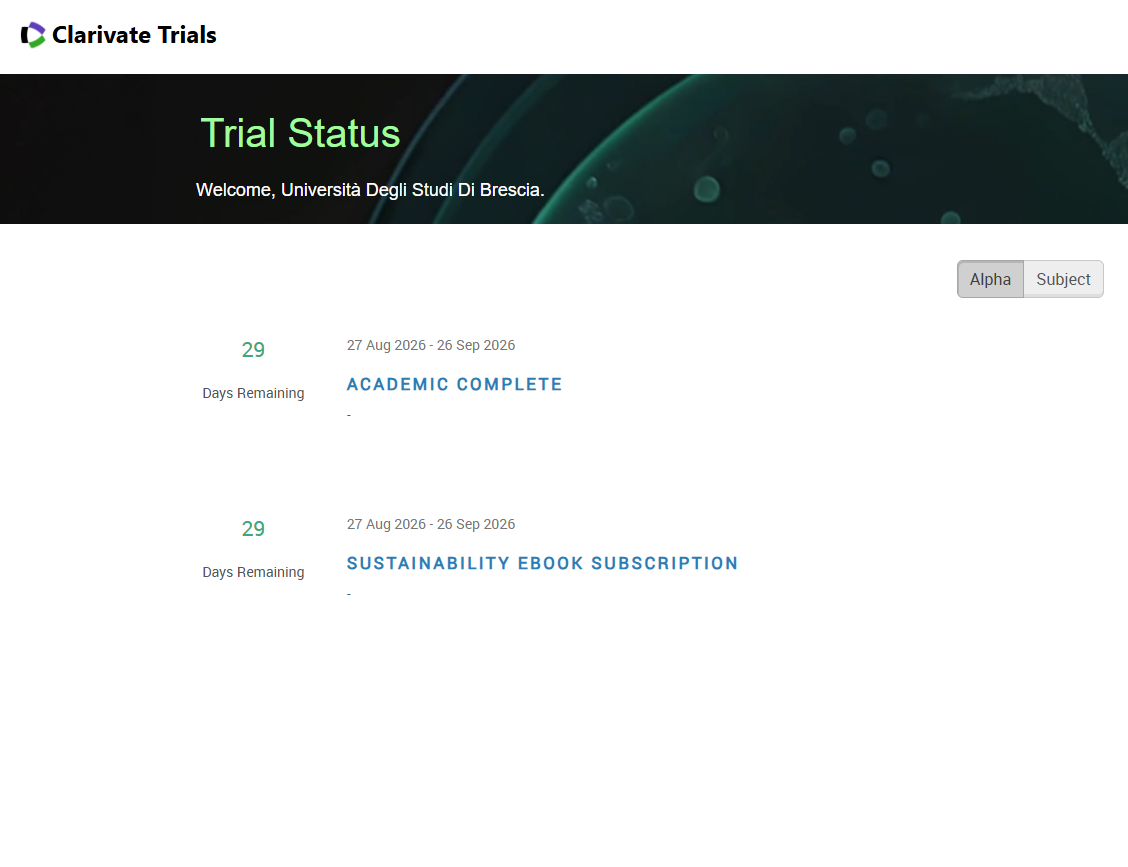Open the Sustainability Ebook Subscription trial
This screenshot has height=867, width=1128.
coord(542,563)
